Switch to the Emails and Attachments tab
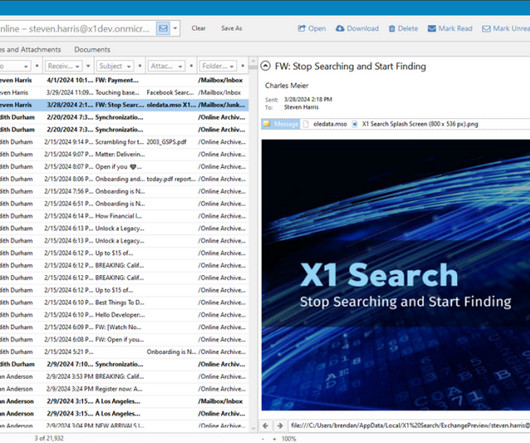530x443 pixels. pos(30,50)
